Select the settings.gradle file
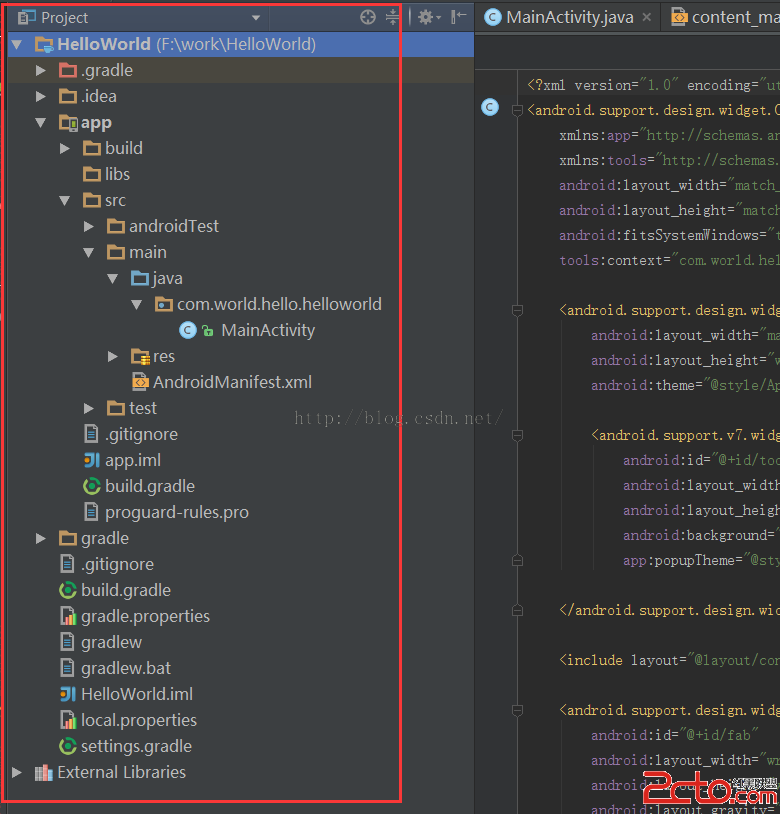 click(136, 746)
